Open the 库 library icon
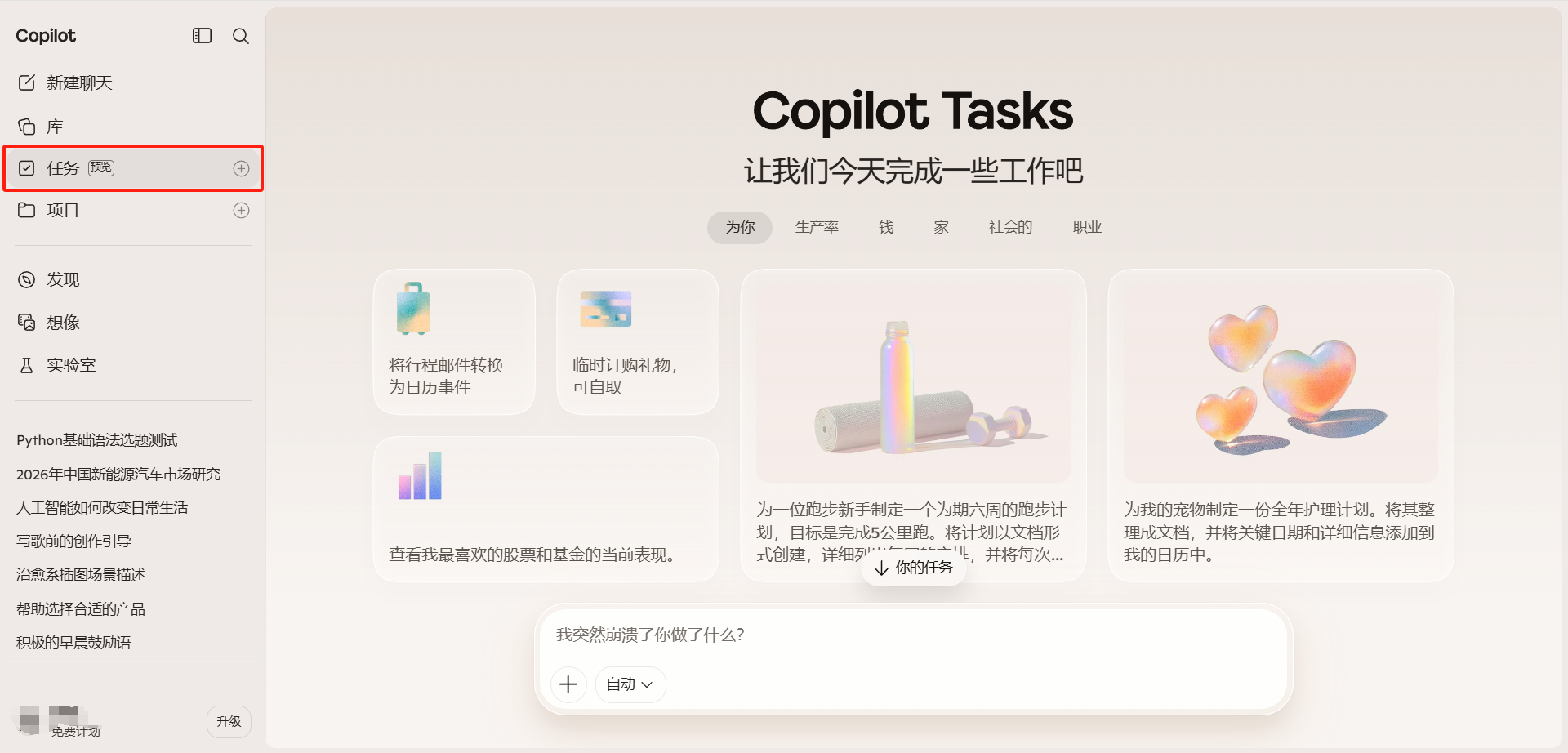This screenshot has width=1568, height=753. [27, 127]
